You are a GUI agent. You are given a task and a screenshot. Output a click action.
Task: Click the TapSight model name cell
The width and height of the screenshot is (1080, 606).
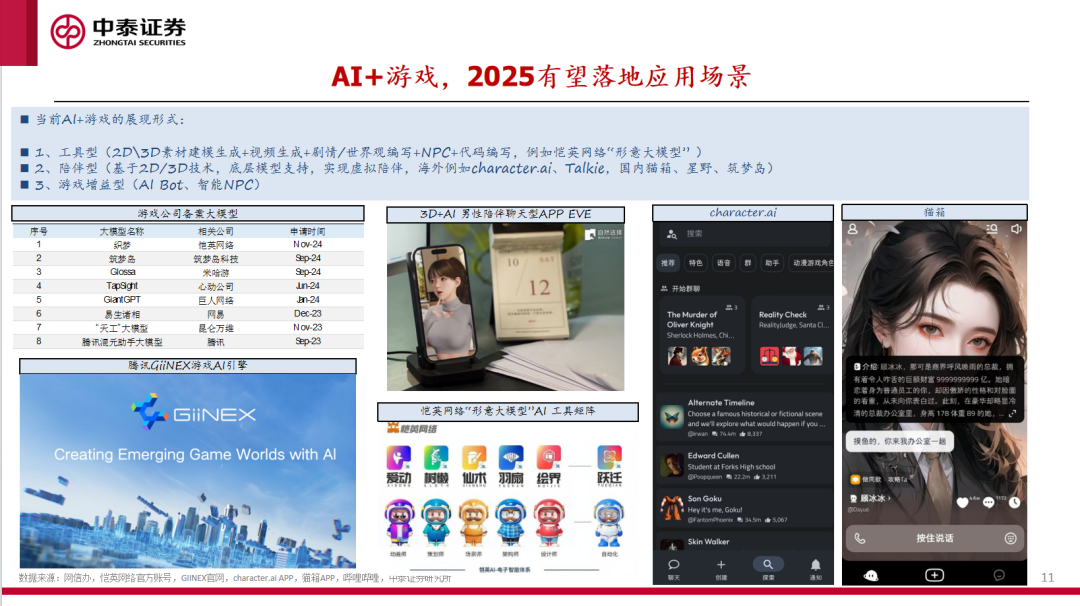tap(122, 286)
